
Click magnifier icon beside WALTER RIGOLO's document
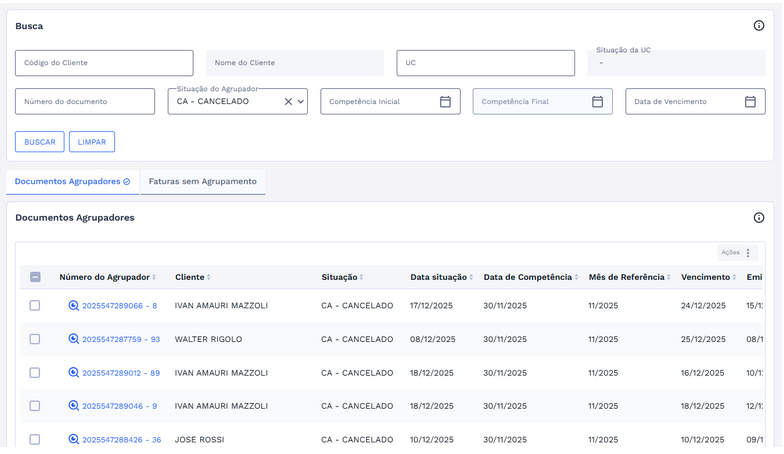[73, 340]
